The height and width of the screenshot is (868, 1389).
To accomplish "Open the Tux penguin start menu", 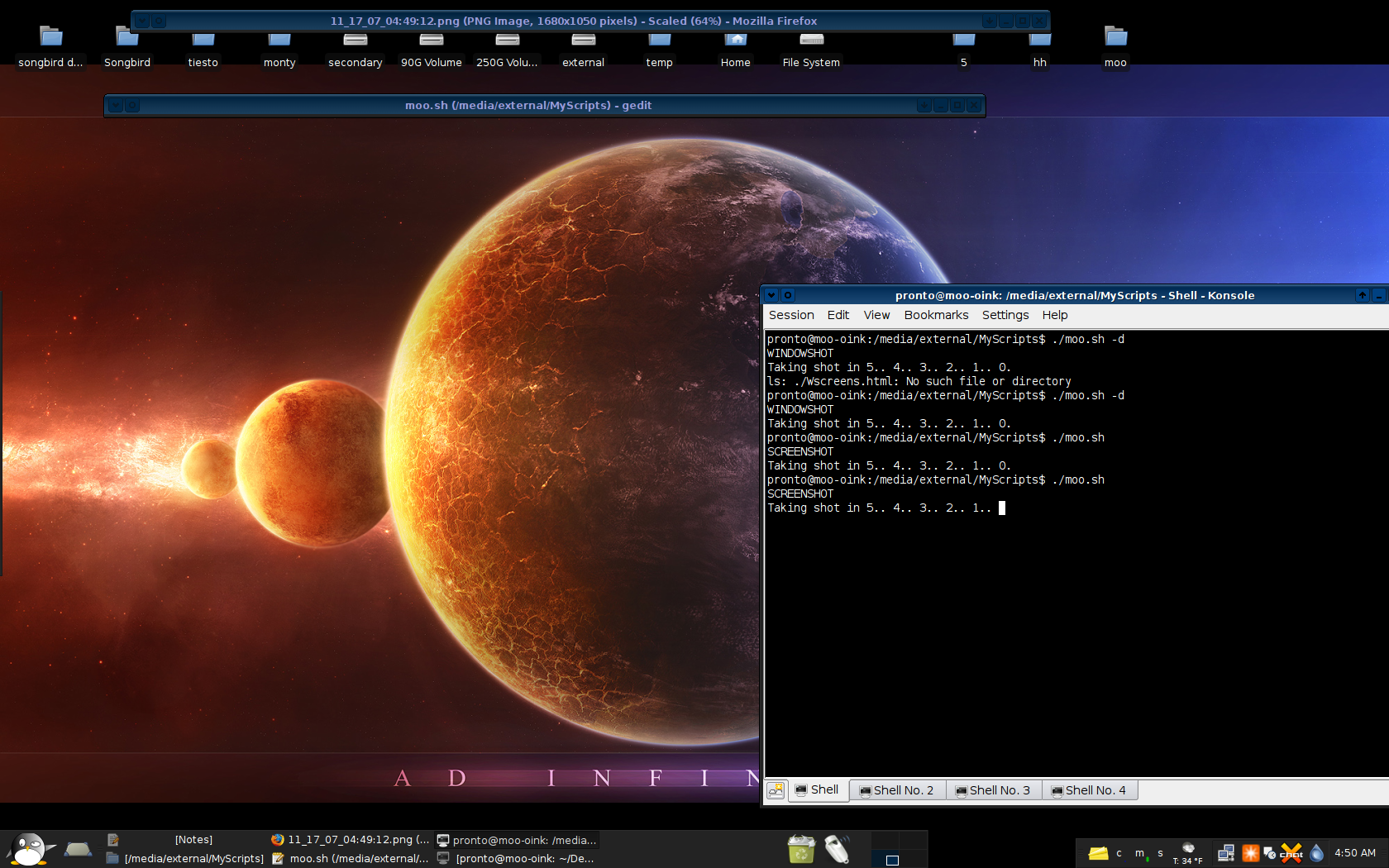I will (30, 849).
